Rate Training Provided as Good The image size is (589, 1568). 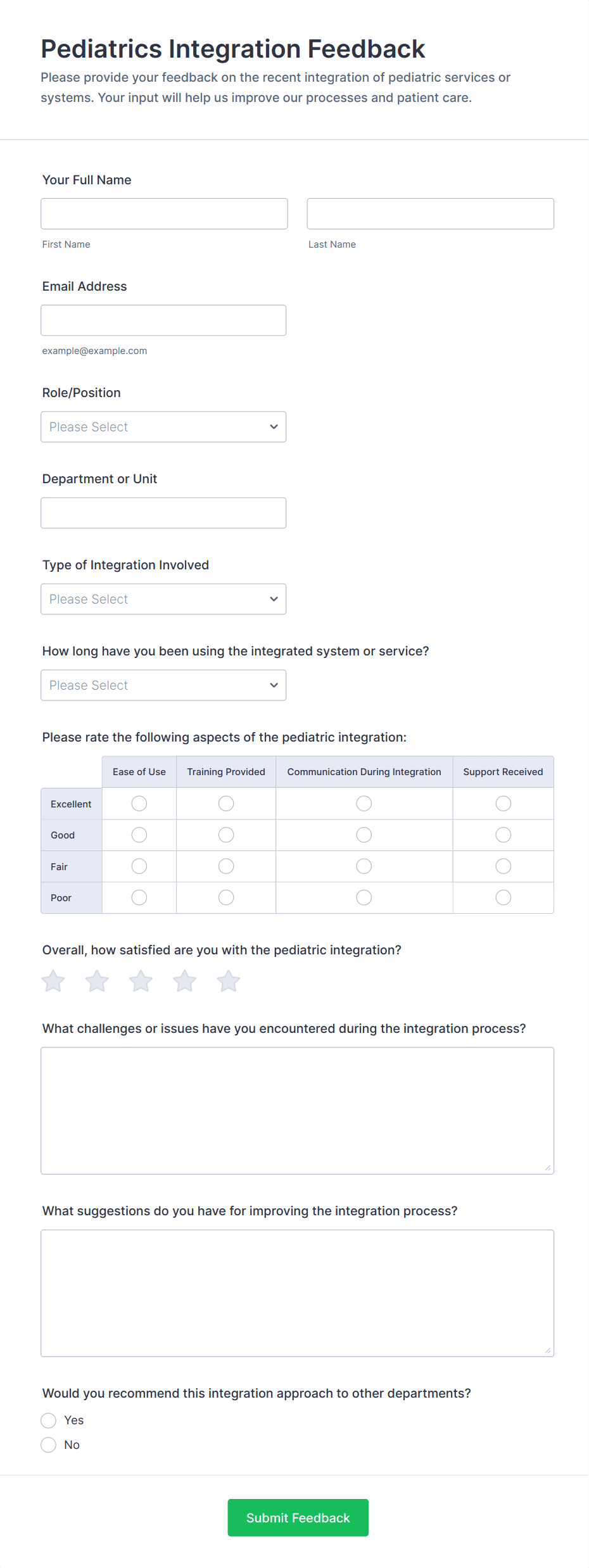[226, 835]
